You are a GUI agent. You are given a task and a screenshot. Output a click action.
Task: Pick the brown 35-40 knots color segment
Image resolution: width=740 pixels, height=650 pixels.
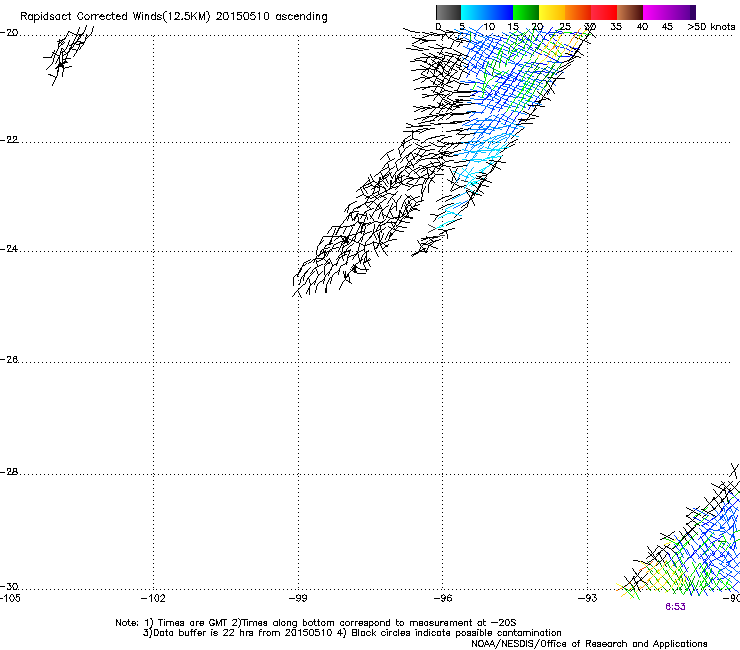coord(630,12)
